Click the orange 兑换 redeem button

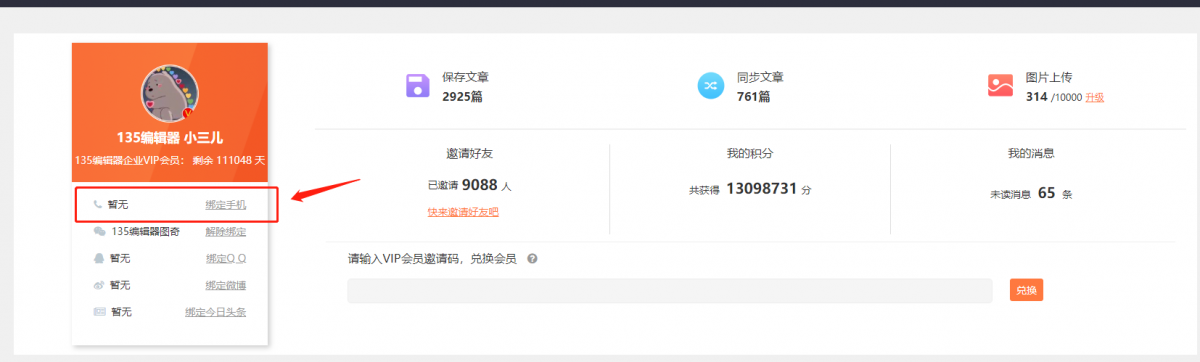pos(1026,290)
